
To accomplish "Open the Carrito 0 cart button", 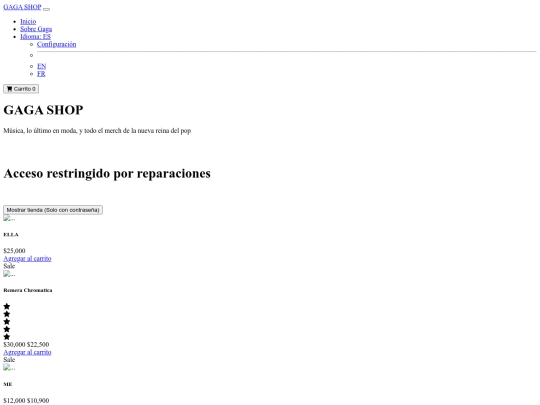I will point(21,89).
